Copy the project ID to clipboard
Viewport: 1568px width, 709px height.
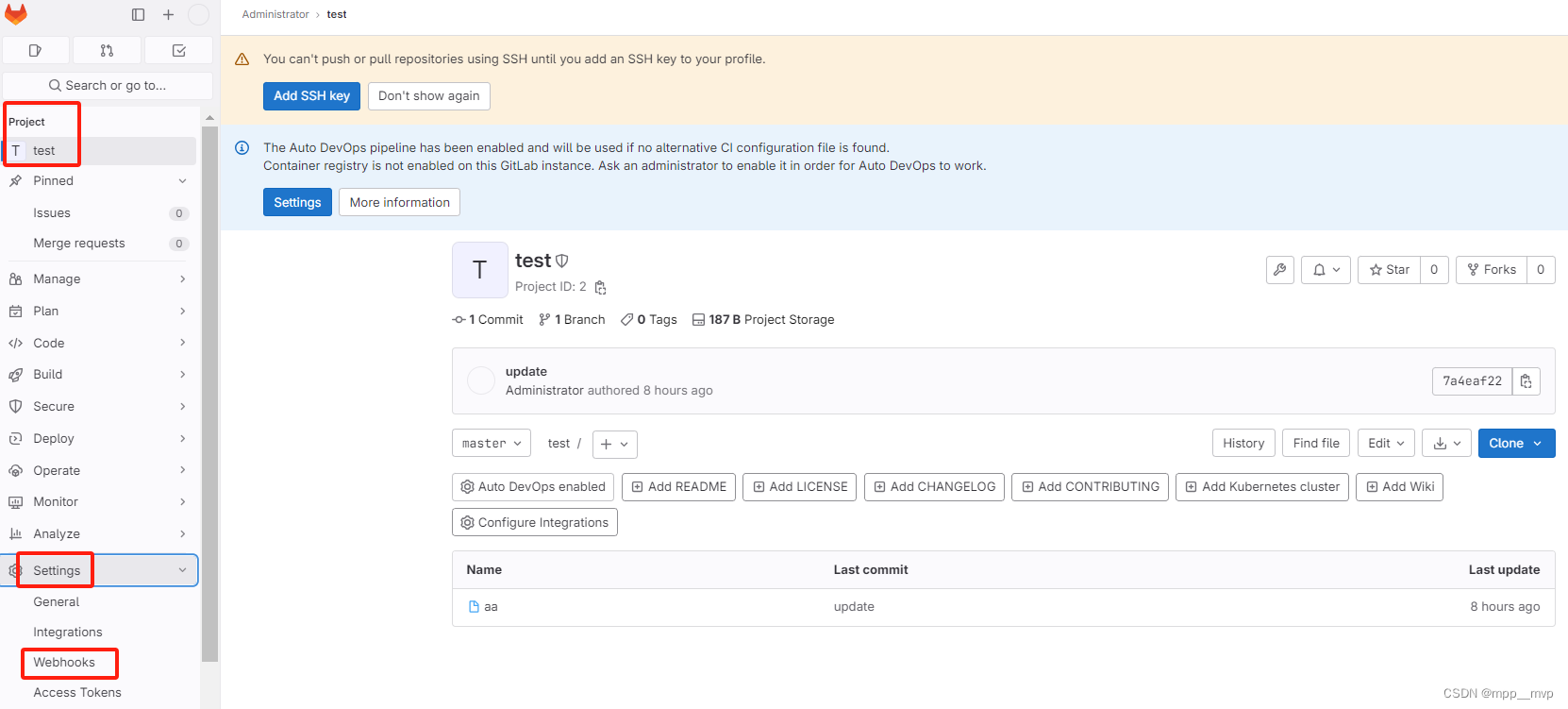600,287
